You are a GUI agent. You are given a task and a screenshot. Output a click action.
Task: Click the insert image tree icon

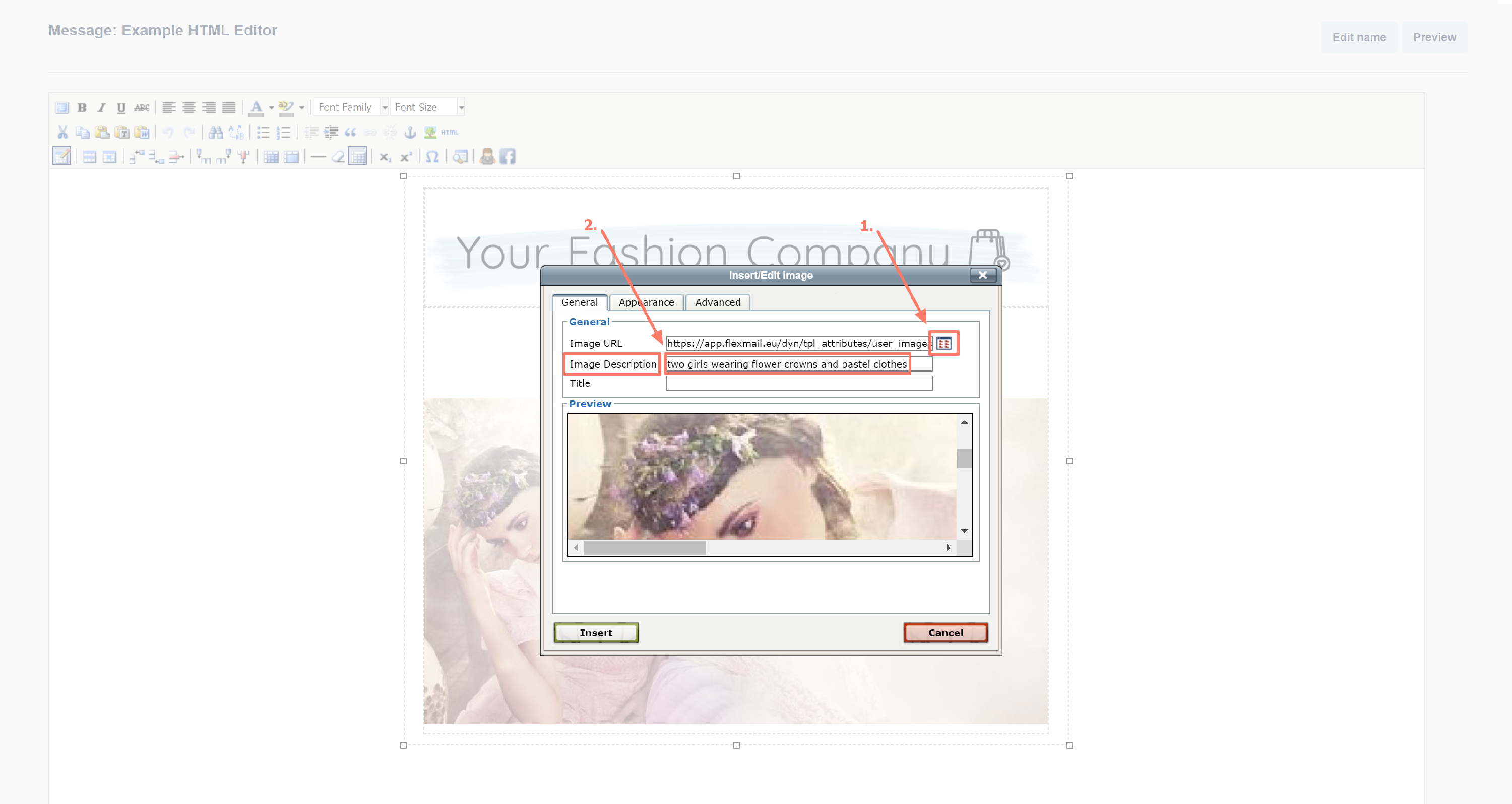click(430, 132)
